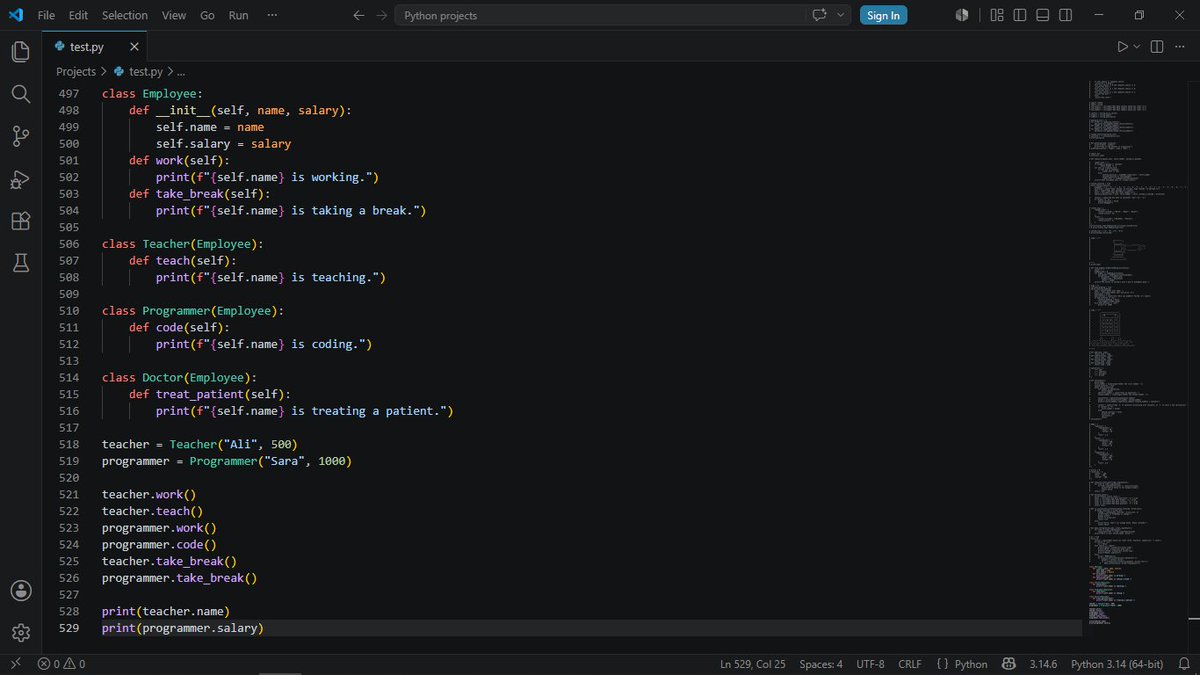Select Python 3.14 (64-bit) interpreter
This screenshot has height=675, width=1200.
coord(1117,664)
